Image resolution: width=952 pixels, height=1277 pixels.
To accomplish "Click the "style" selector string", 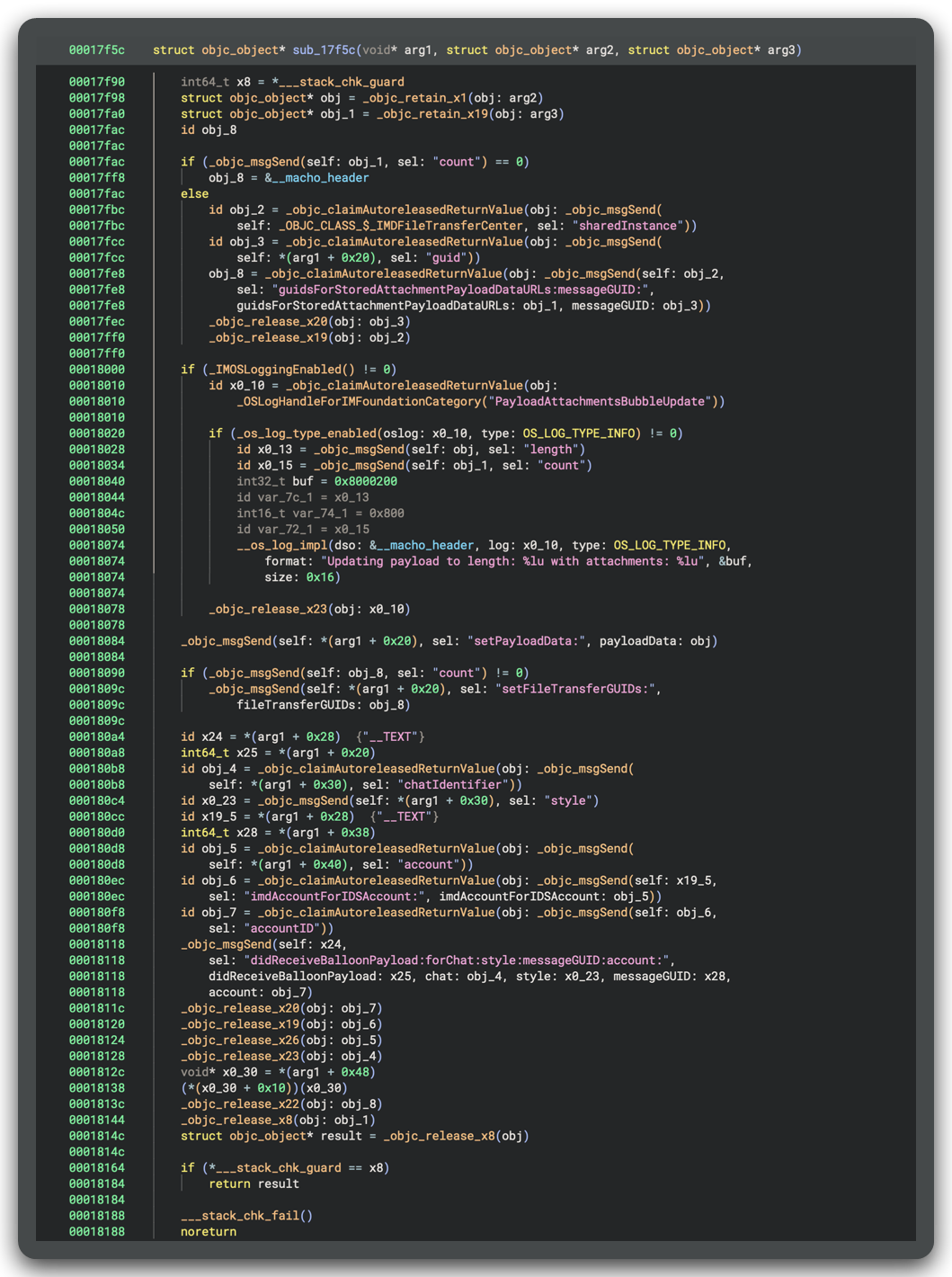I will pyautogui.click(x=568, y=801).
